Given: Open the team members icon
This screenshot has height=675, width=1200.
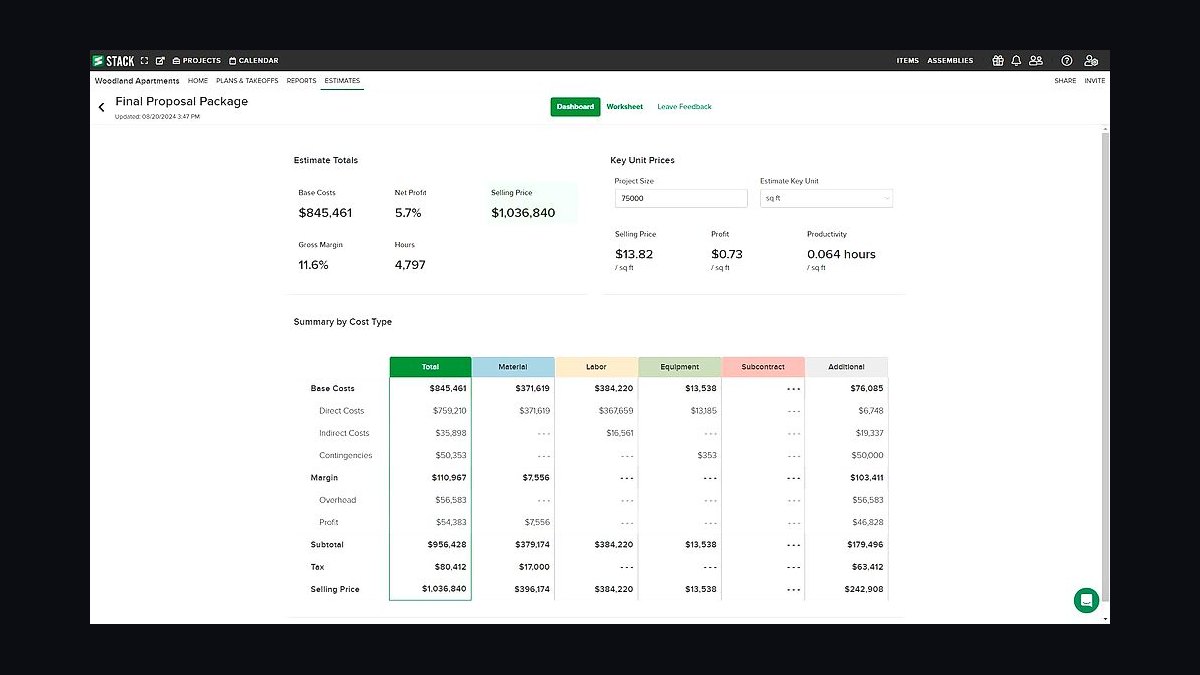Looking at the screenshot, I should click(x=1036, y=61).
